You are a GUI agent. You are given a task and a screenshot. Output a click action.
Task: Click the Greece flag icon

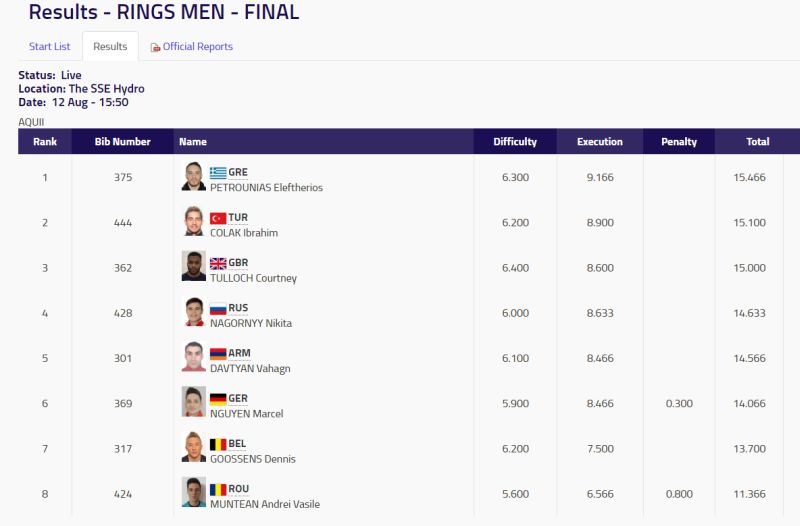point(218,173)
